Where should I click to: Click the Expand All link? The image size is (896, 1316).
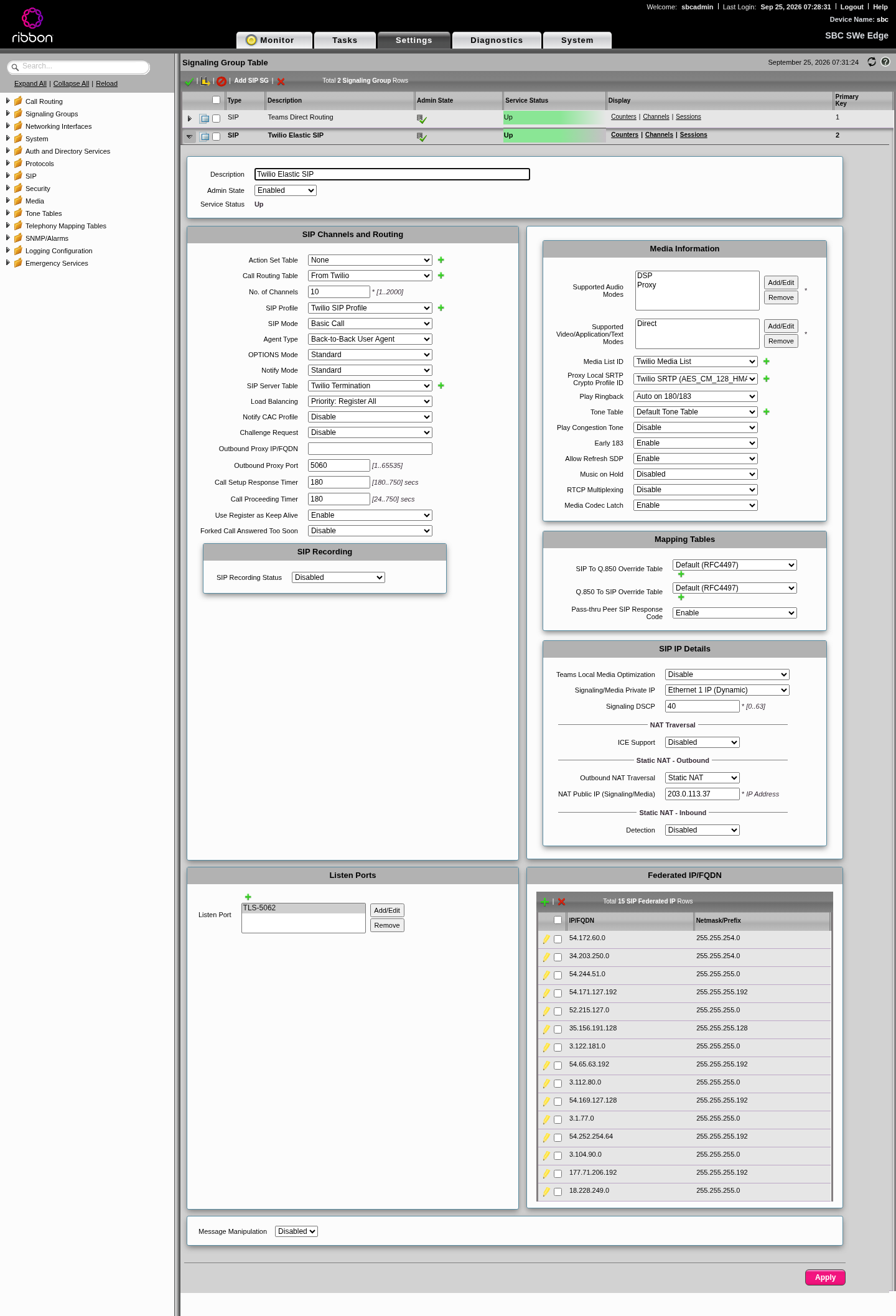point(30,83)
